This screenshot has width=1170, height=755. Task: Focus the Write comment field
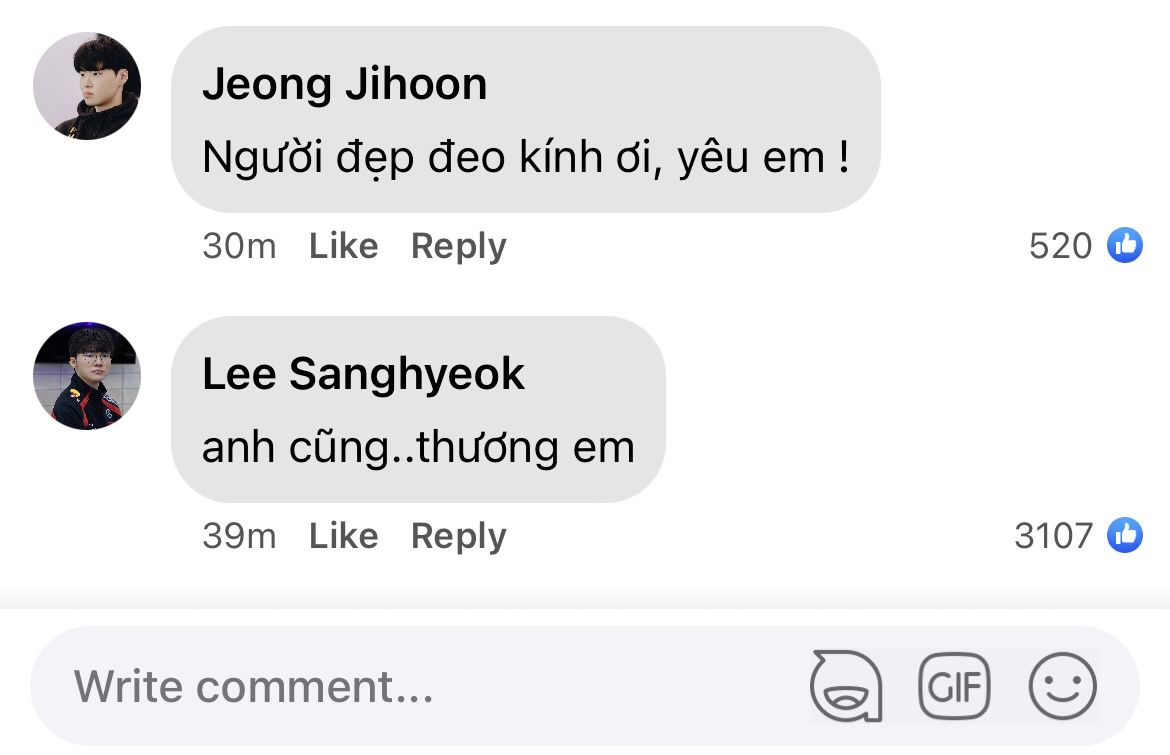pos(400,686)
